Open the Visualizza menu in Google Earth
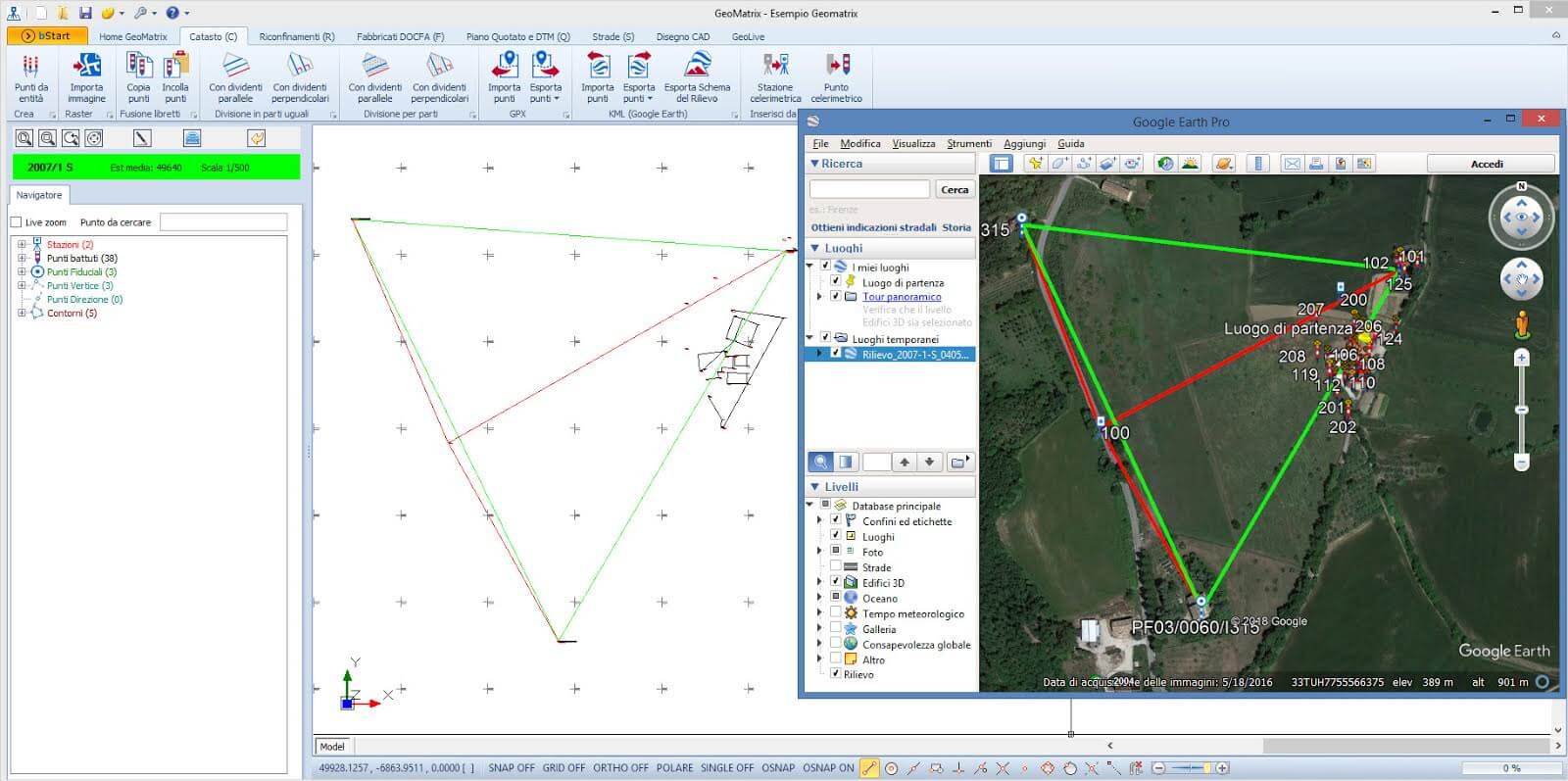 pyautogui.click(x=913, y=143)
